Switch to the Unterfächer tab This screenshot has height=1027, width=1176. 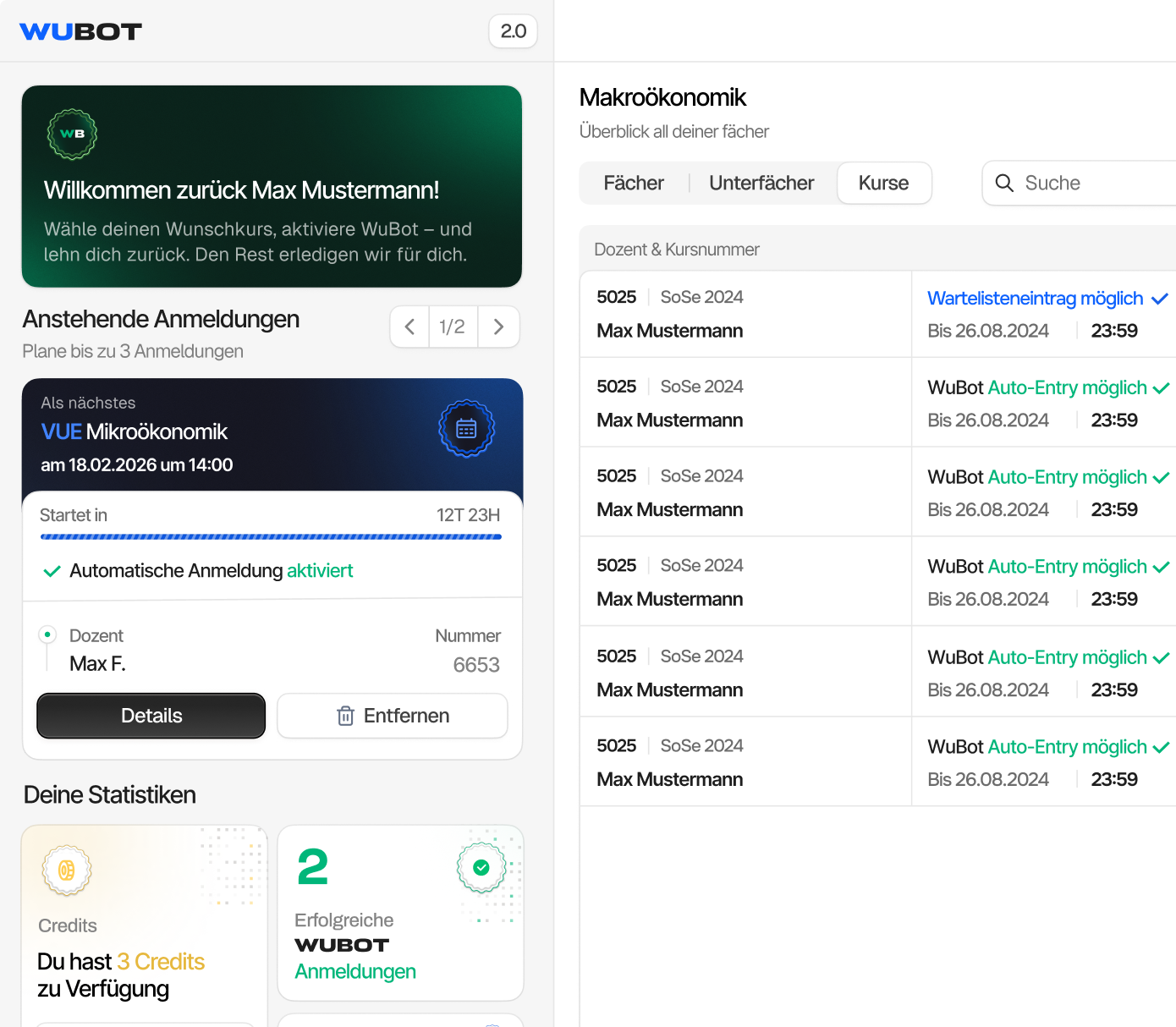761,183
